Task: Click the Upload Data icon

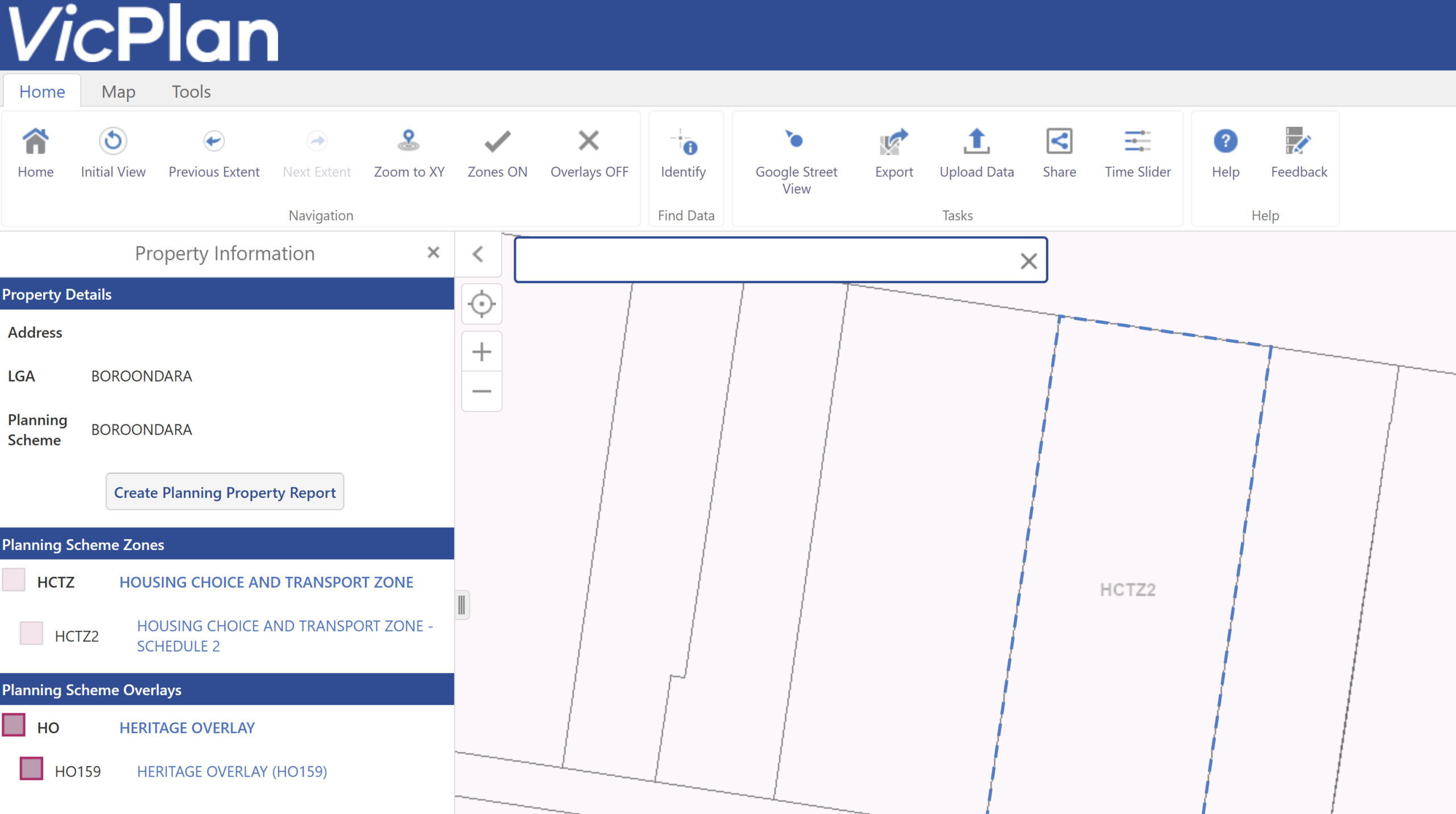Action: tap(977, 141)
